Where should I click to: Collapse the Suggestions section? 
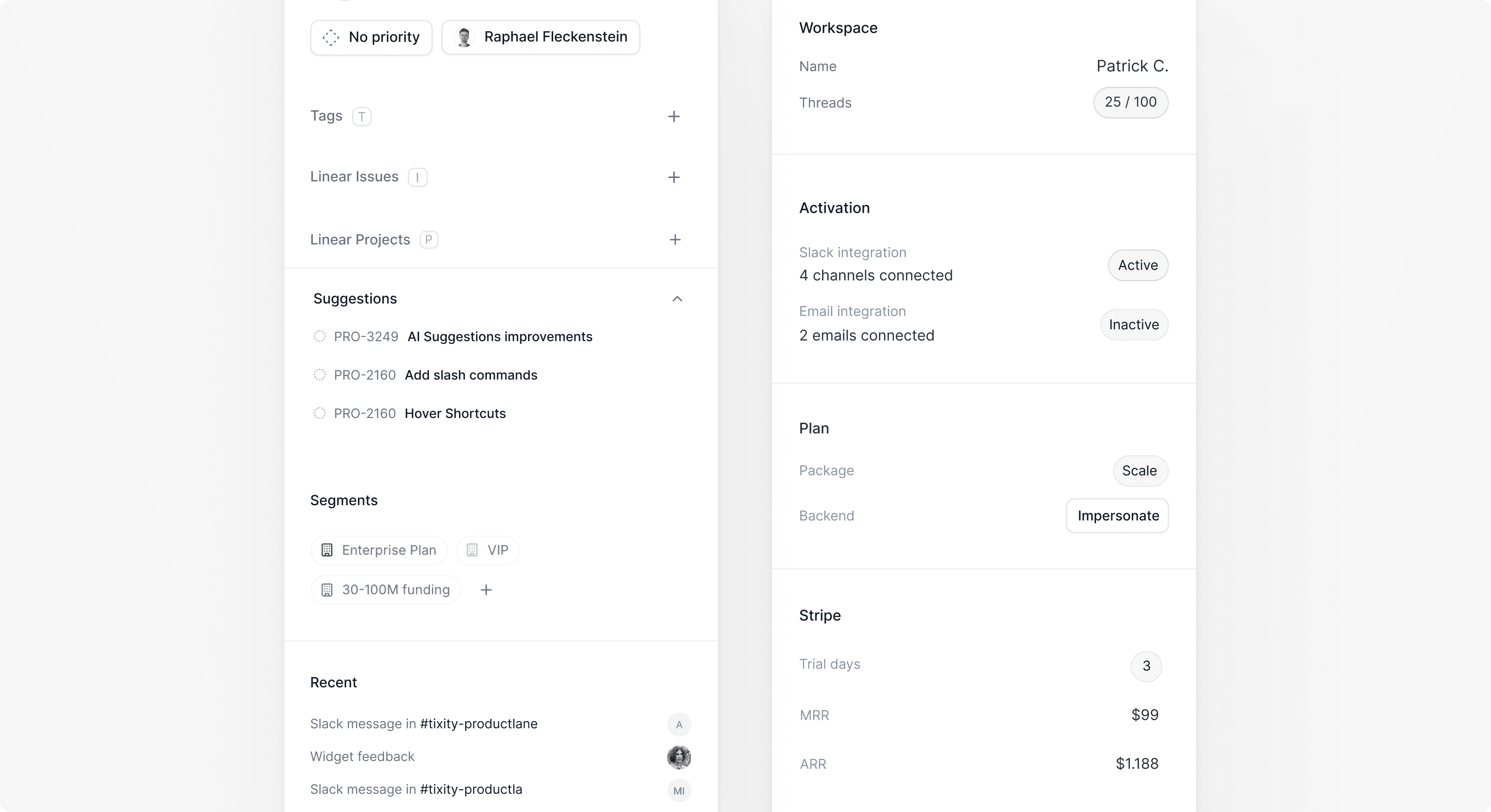pos(677,298)
